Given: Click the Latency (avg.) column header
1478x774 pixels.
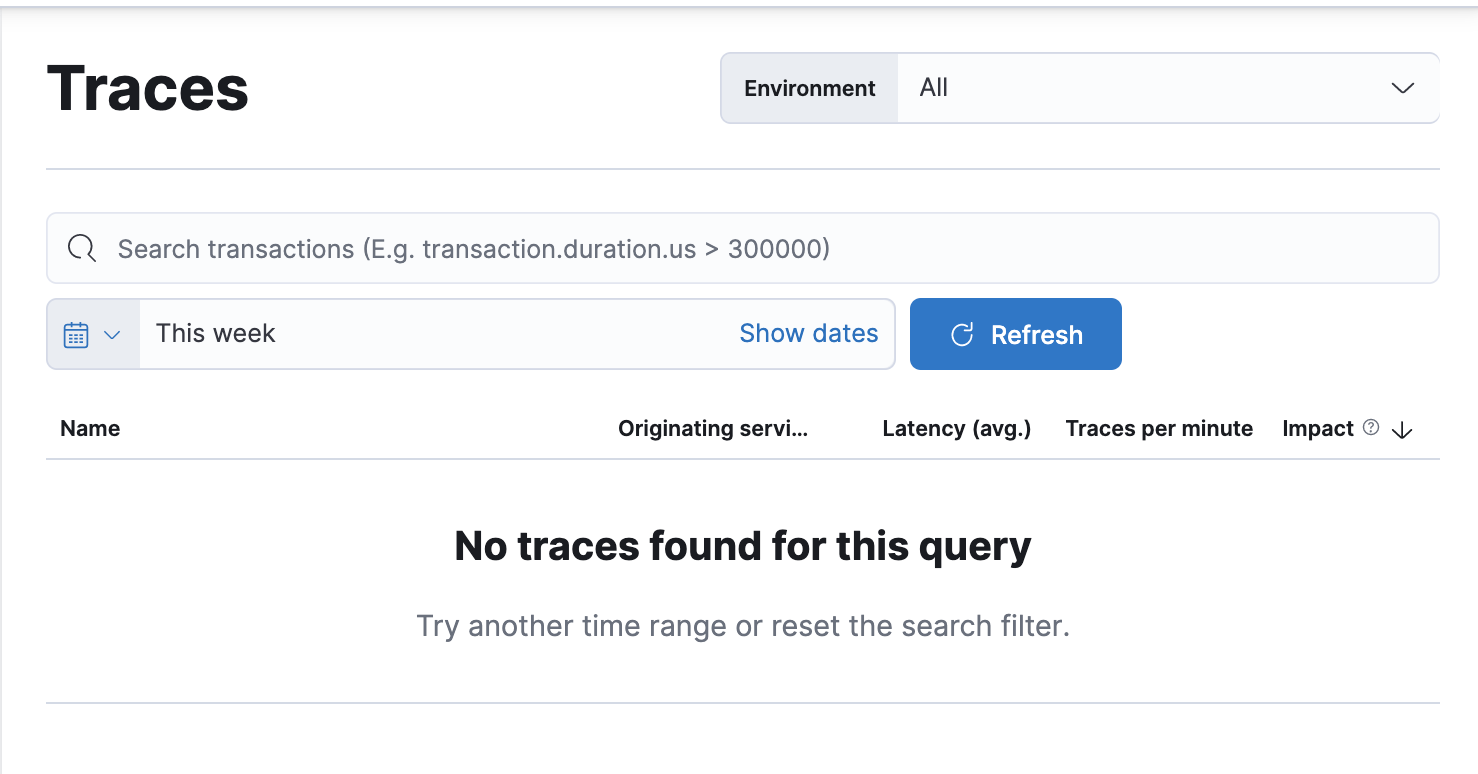Looking at the screenshot, I should pyautogui.click(x=956, y=428).
